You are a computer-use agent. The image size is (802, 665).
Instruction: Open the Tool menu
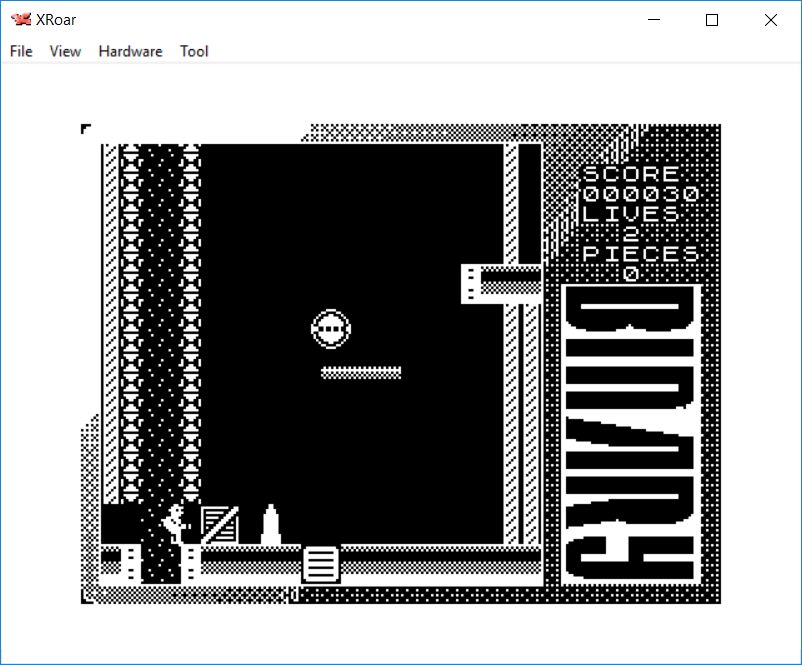194,51
